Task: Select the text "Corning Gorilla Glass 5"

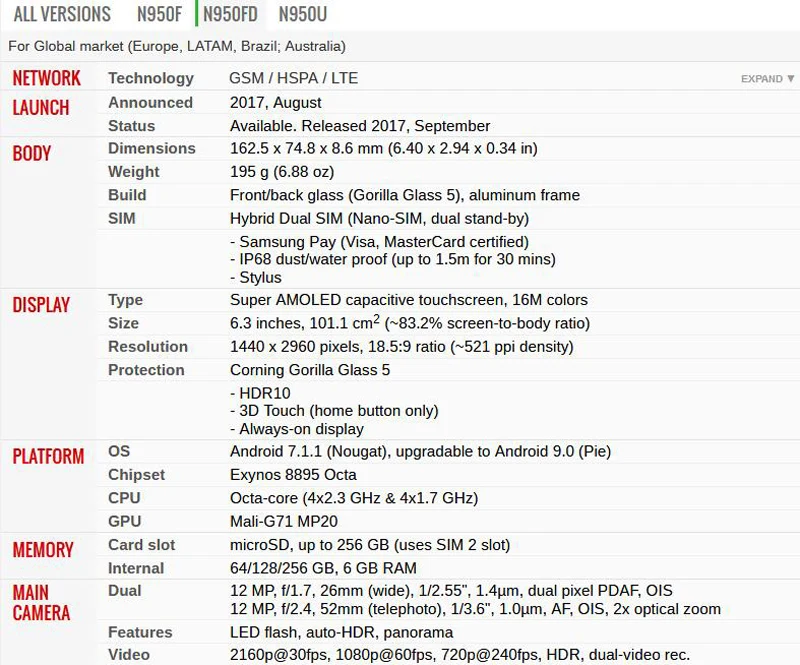Action: 310,370
